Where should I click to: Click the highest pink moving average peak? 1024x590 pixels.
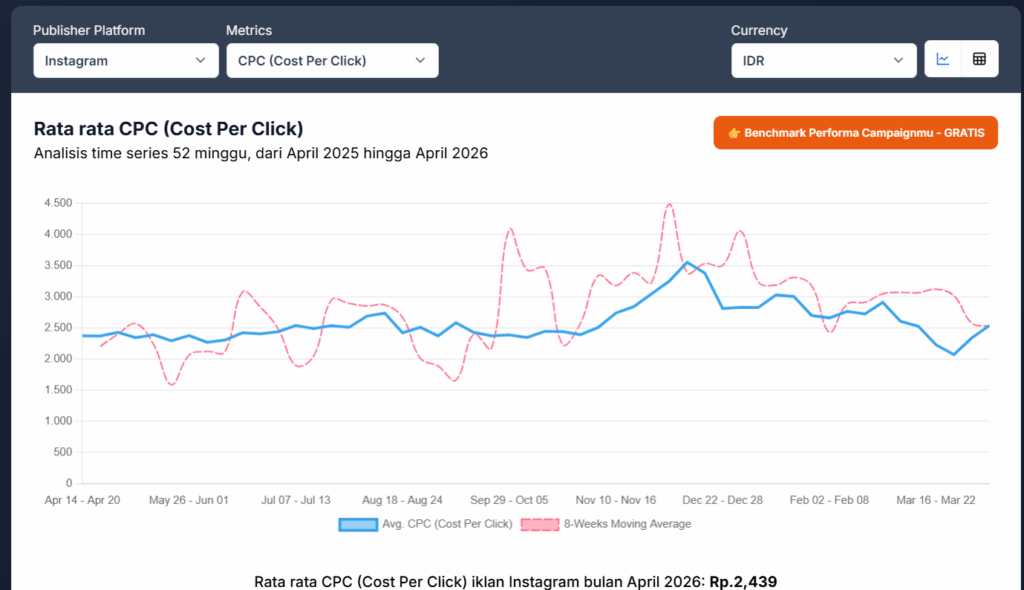pyautogui.click(x=668, y=204)
